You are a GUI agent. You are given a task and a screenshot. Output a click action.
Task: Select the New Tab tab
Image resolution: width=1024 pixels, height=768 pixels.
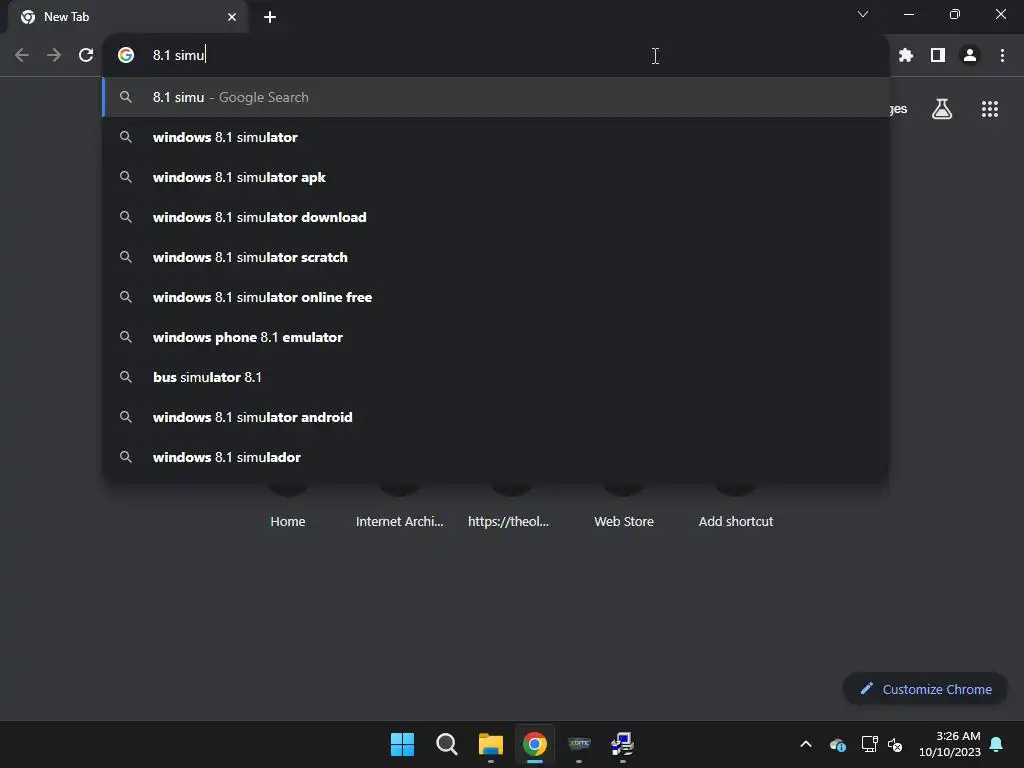pos(128,17)
